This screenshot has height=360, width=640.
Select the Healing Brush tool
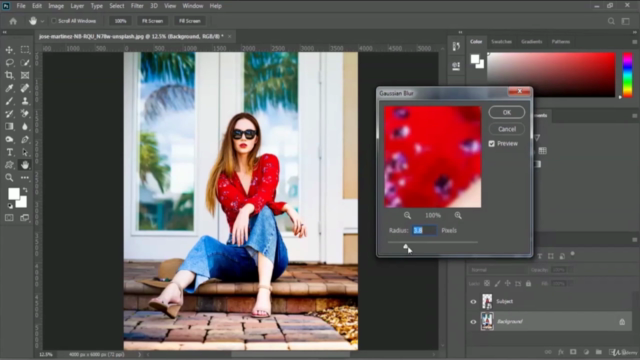pos(25,88)
